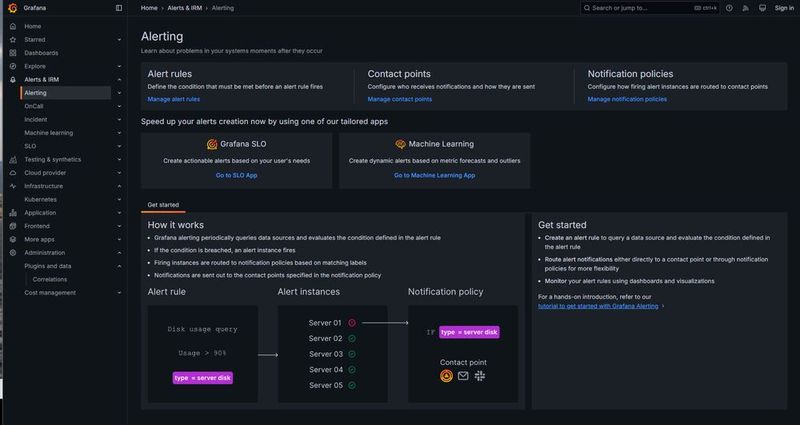Image resolution: width=800 pixels, height=425 pixels.
Task: Click the Manage contact points link
Action: [399, 99]
